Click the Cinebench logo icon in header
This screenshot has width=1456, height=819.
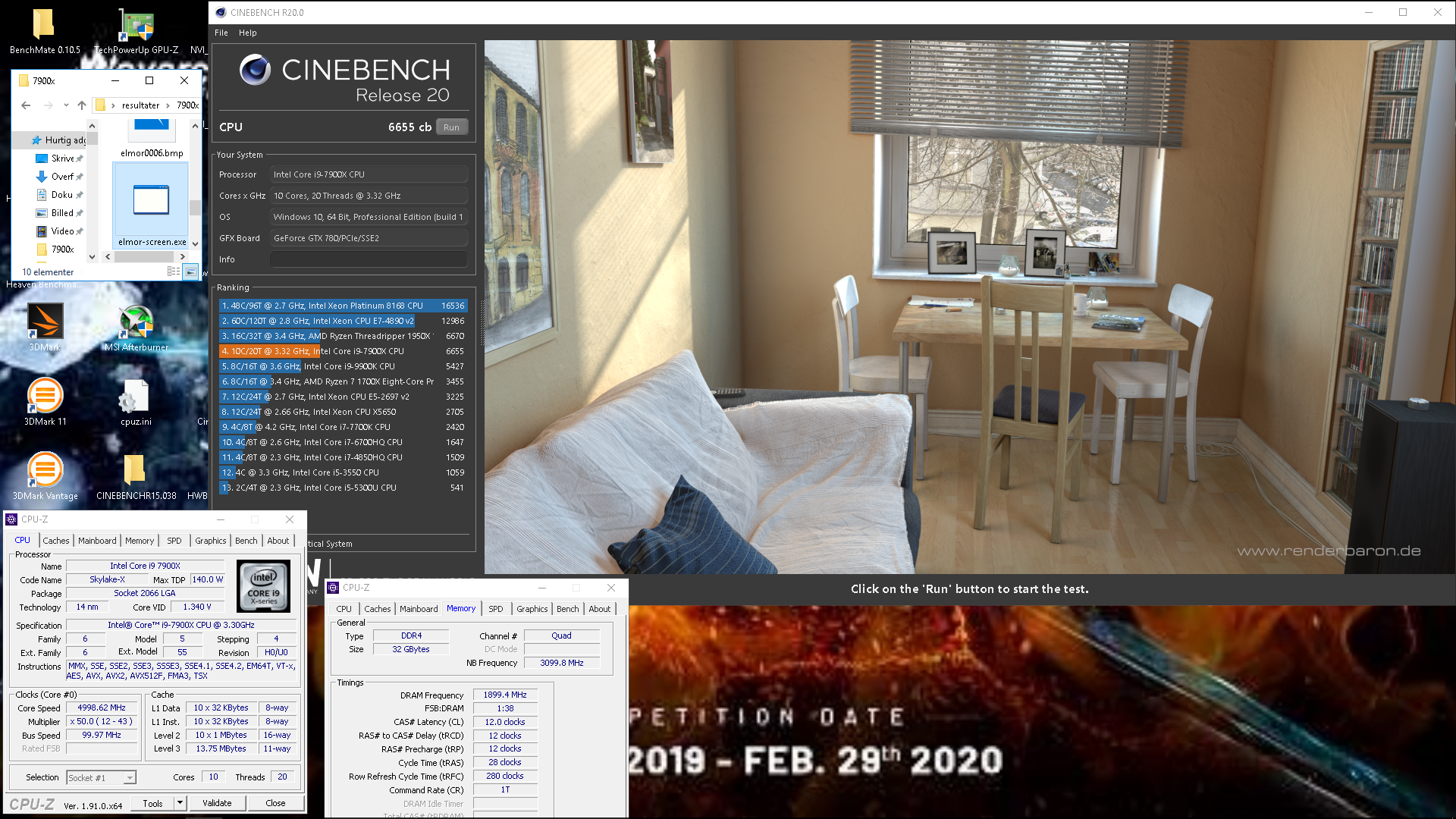pos(256,70)
